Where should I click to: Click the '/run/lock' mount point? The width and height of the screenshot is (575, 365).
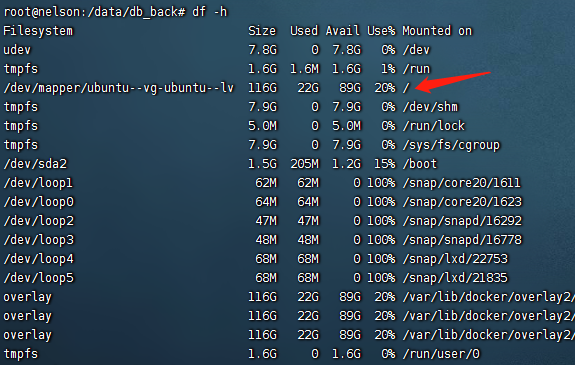pos(433,126)
